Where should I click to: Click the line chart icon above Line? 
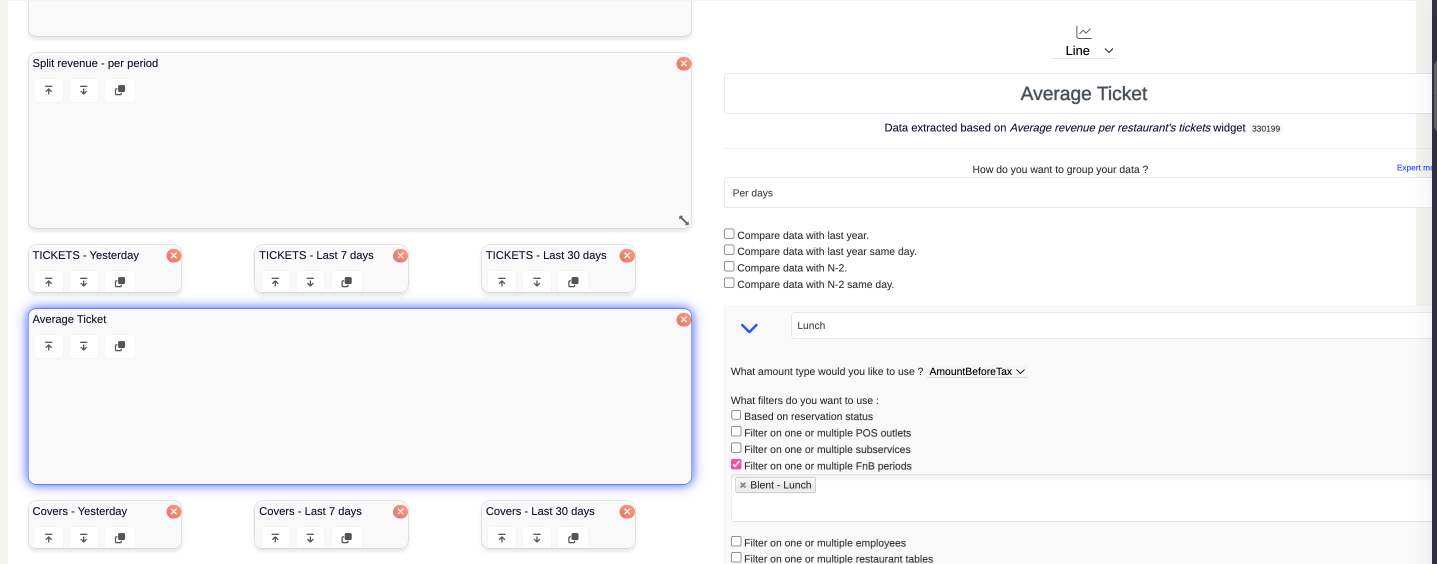point(1084,32)
